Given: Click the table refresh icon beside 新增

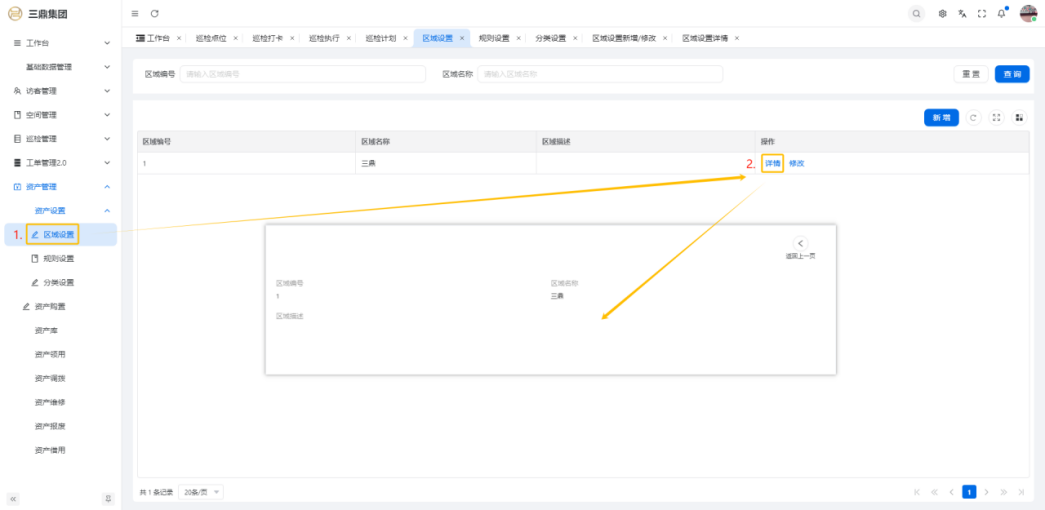Looking at the screenshot, I should pyautogui.click(x=974, y=118).
